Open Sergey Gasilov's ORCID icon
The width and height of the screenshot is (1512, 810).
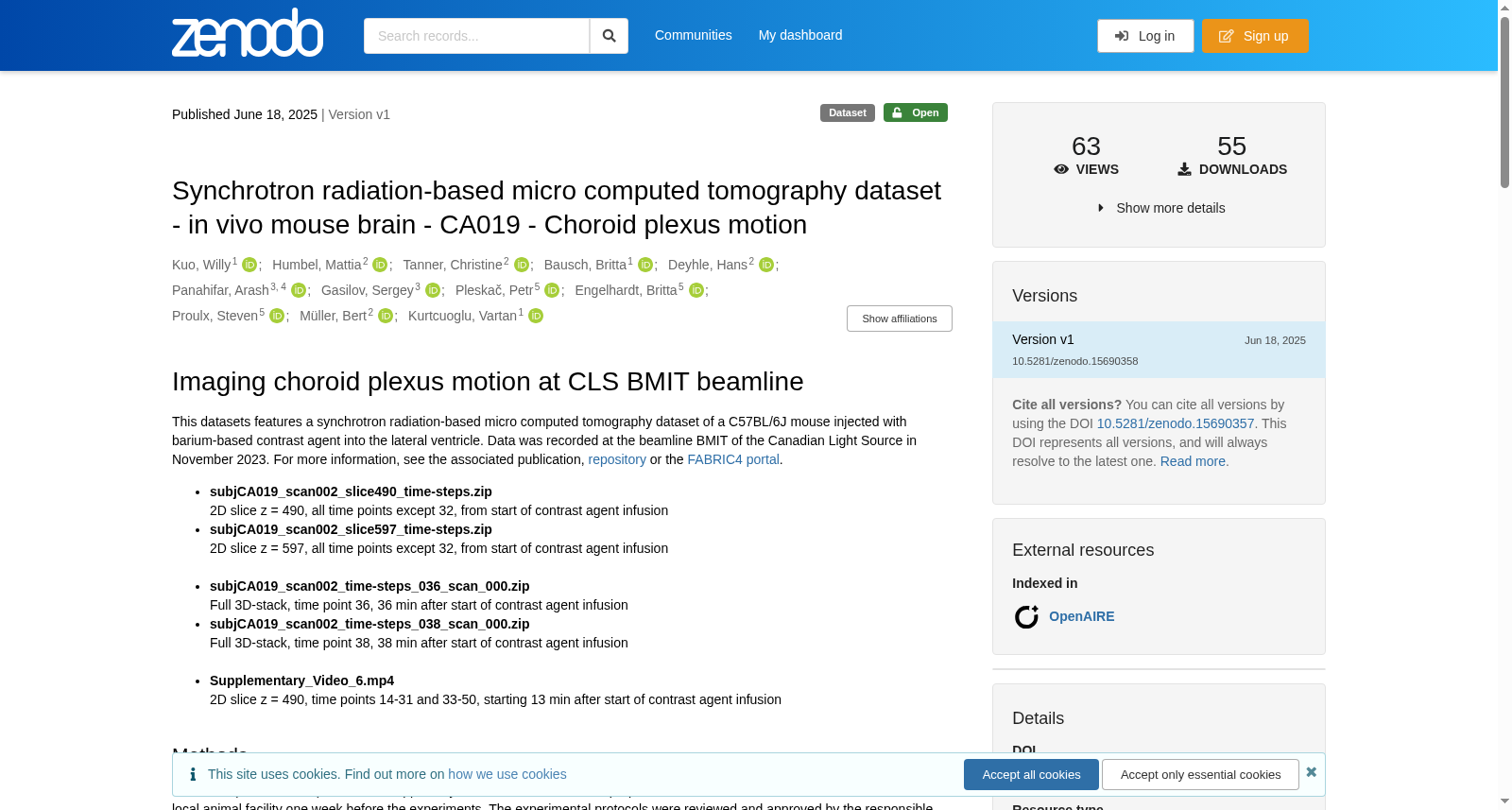point(433,291)
